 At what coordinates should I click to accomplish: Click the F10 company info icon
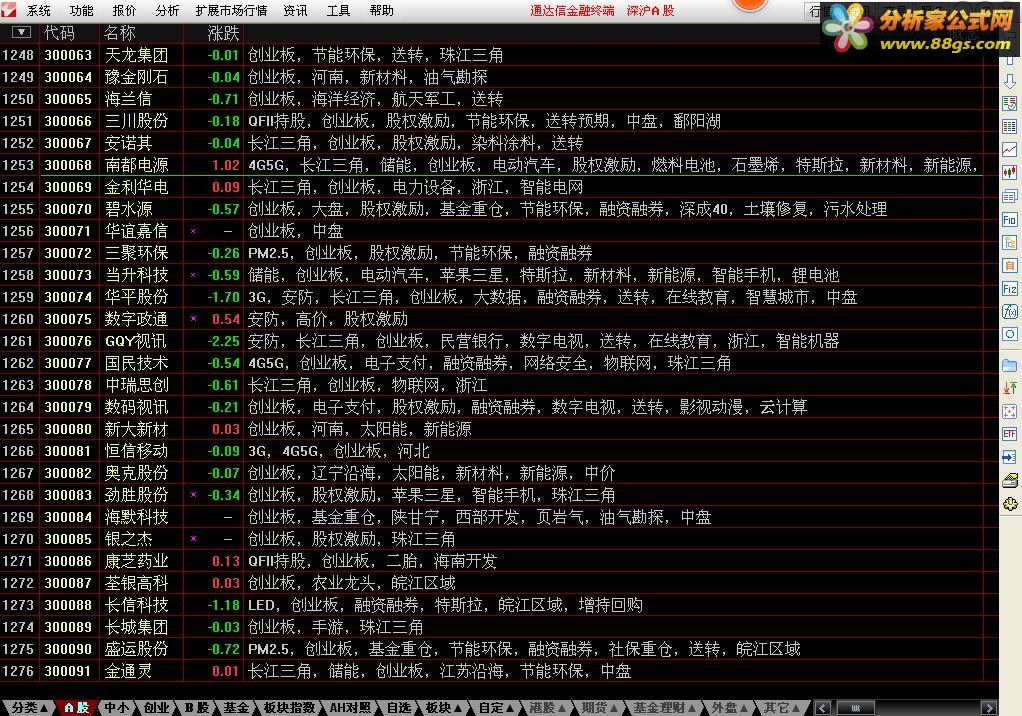(x=1009, y=220)
